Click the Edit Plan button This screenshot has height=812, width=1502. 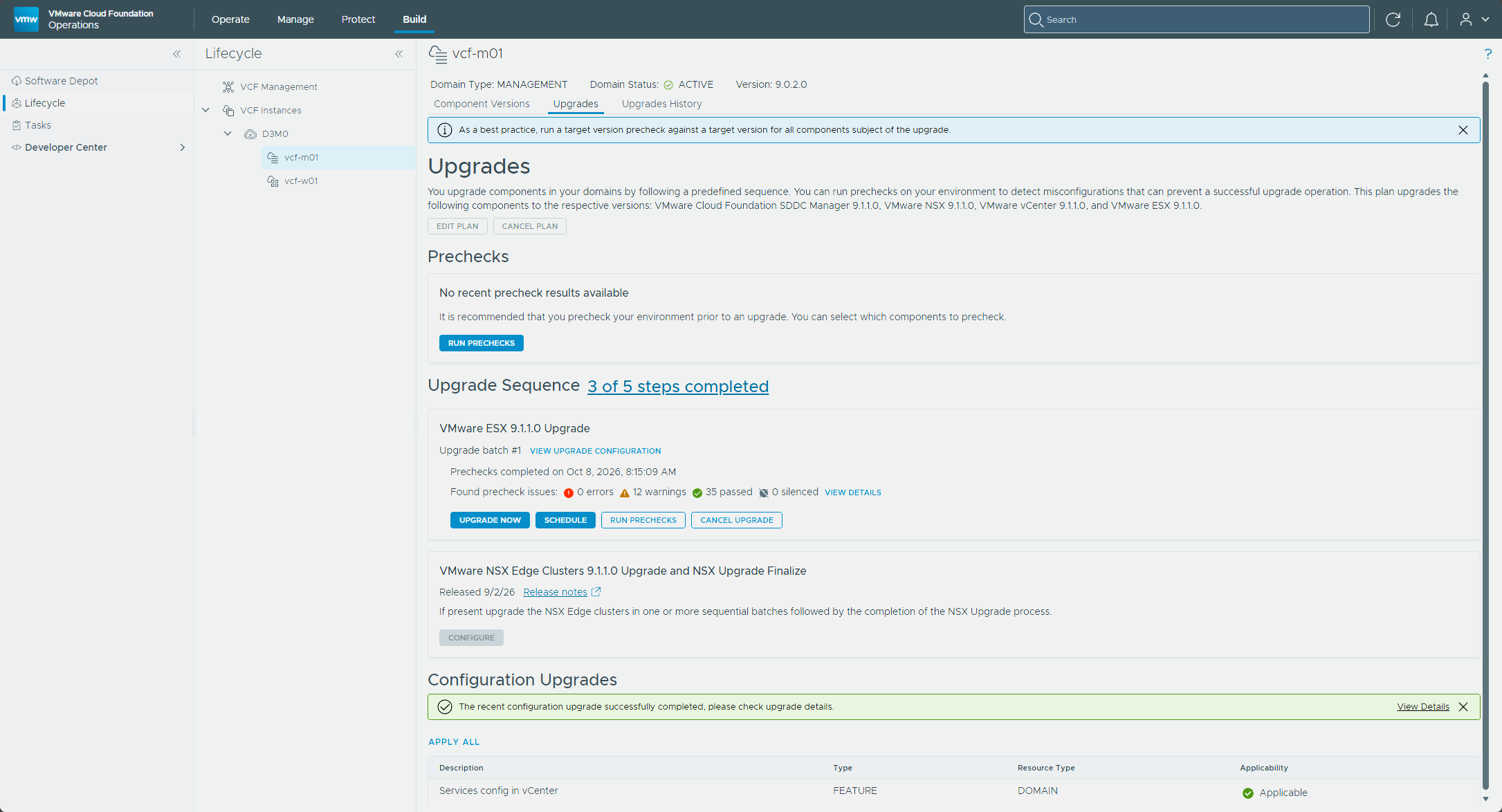click(x=457, y=226)
